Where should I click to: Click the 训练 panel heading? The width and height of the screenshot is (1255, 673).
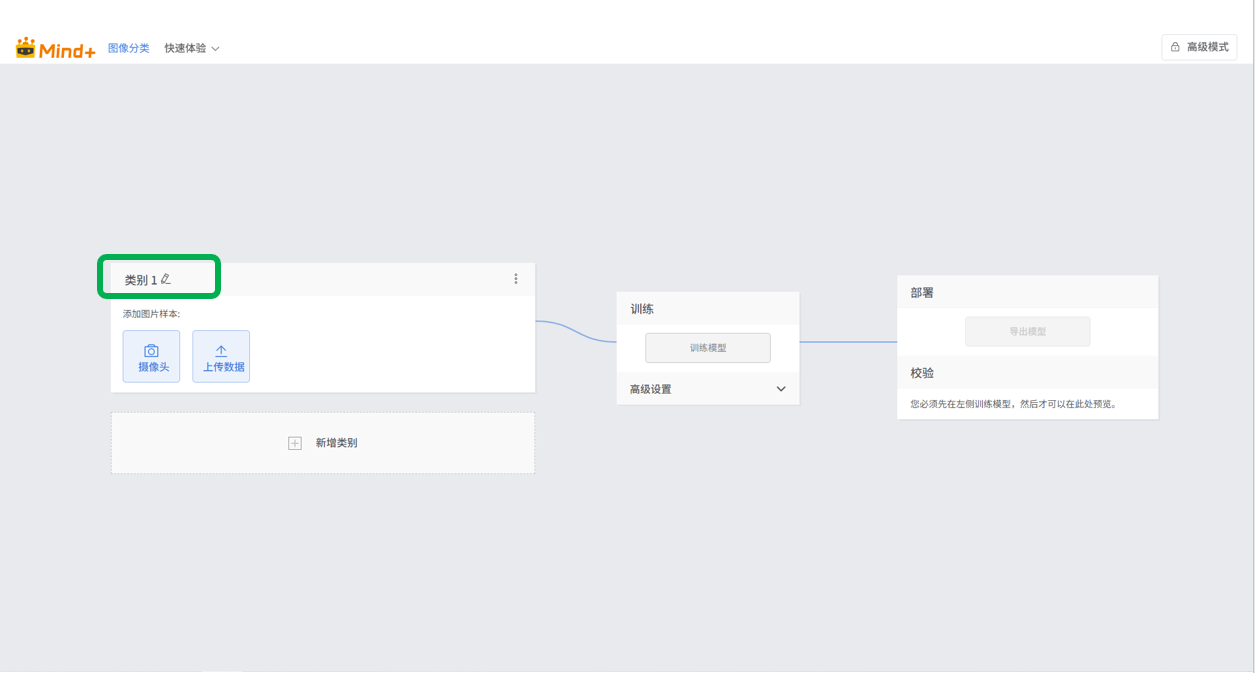pos(642,309)
